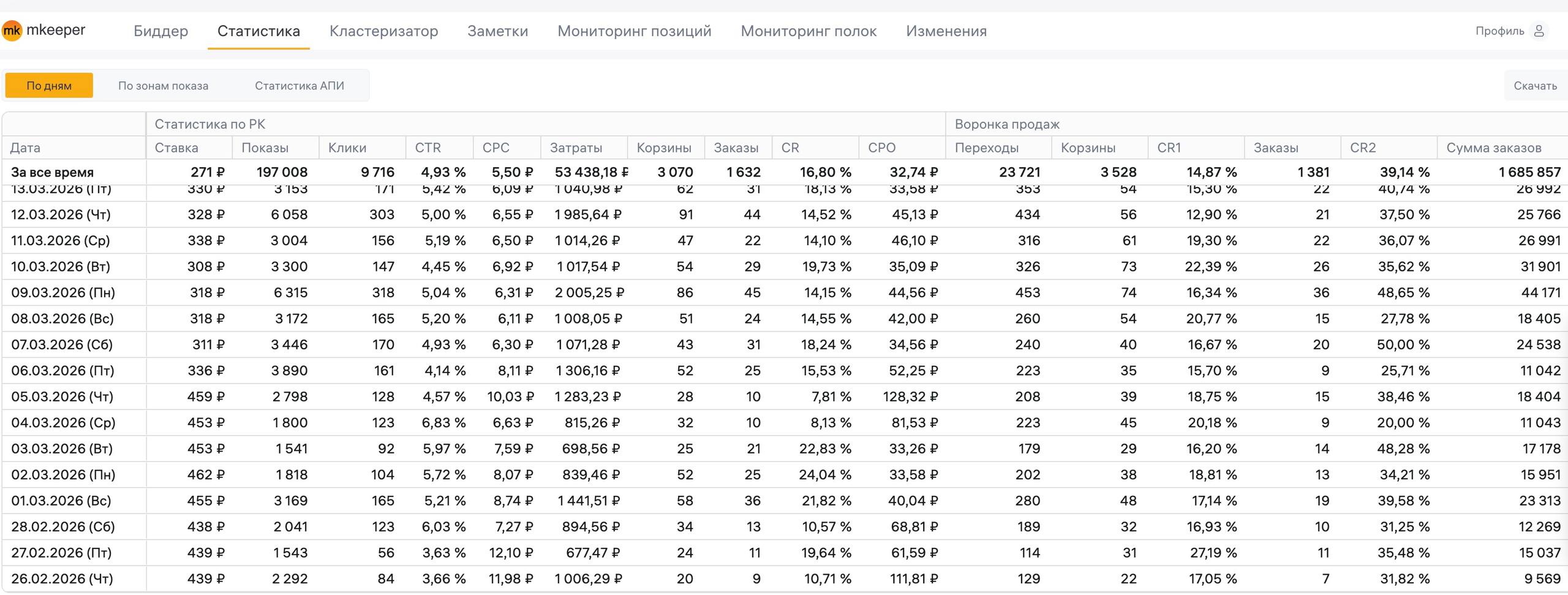
Task: Click the CTR column header
Action: click(428, 148)
